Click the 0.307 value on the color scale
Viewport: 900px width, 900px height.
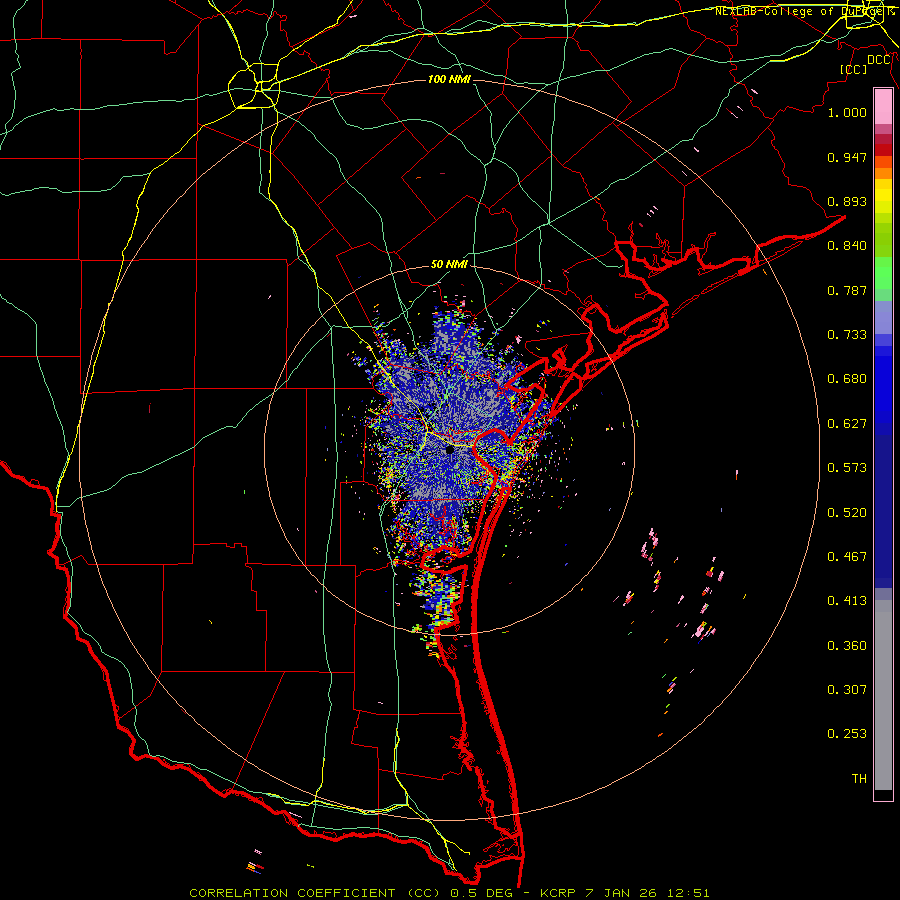click(x=847, y=690)
